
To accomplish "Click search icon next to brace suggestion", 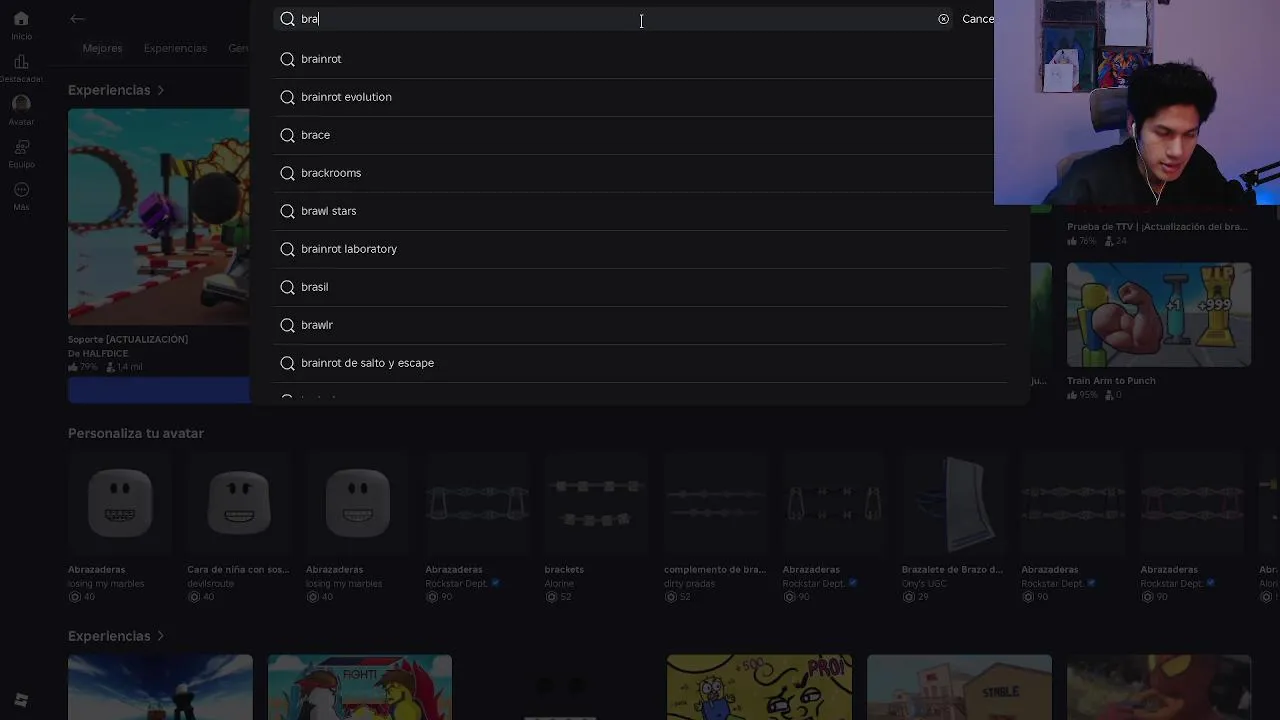I will pos(287,135).
